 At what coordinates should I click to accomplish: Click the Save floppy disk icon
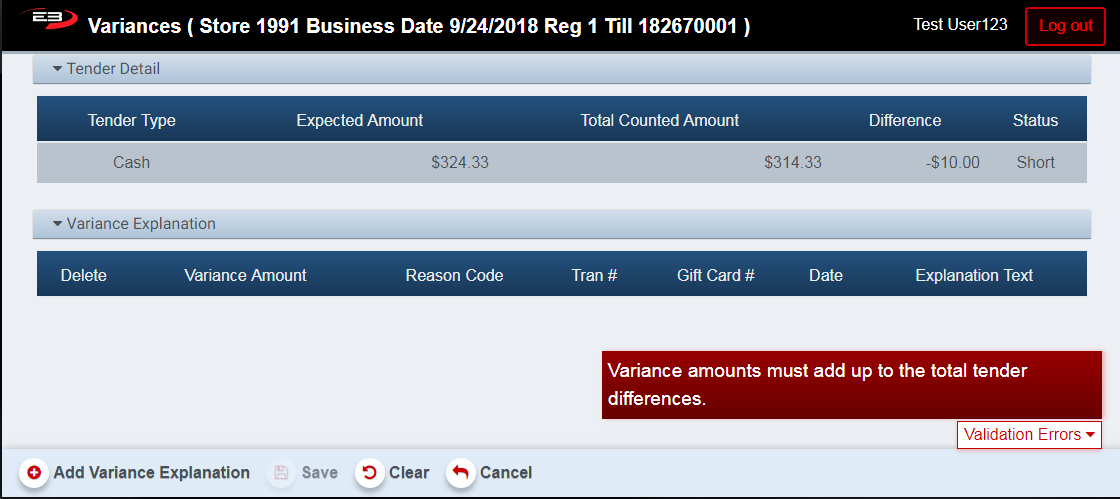(x=281, y=473)
